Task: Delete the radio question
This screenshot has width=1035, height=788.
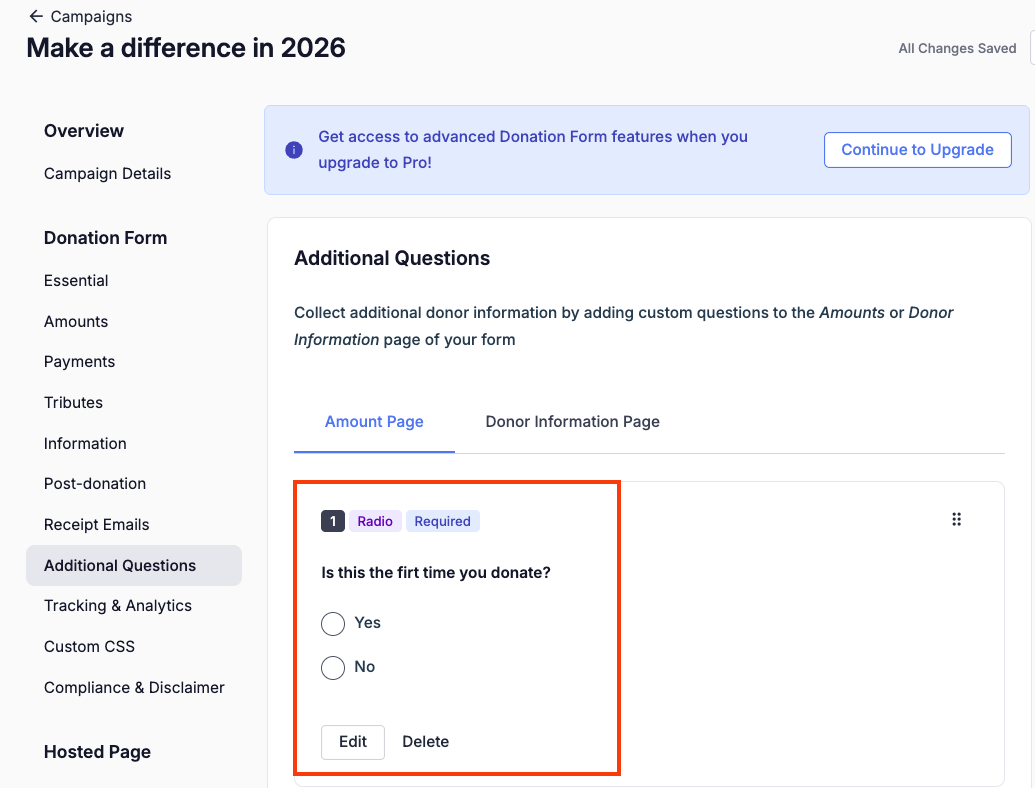Action: click(426, 742)
